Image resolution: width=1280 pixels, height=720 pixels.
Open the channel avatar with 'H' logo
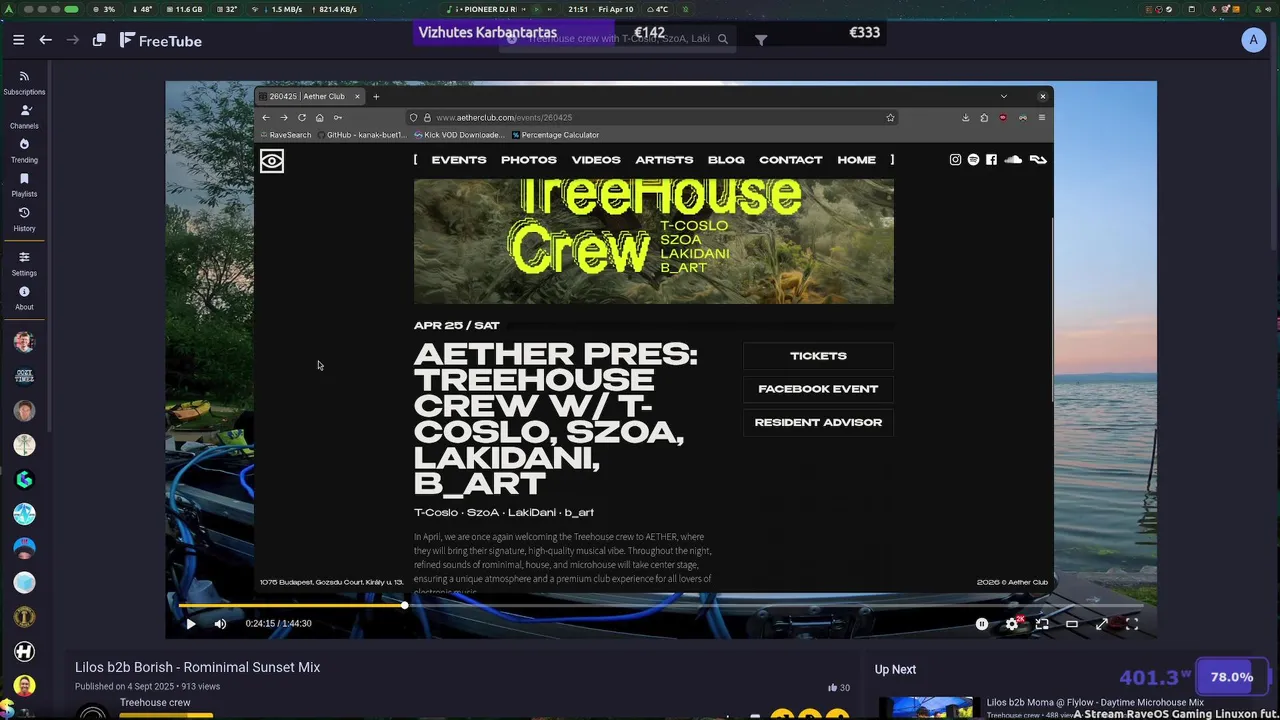24,651
